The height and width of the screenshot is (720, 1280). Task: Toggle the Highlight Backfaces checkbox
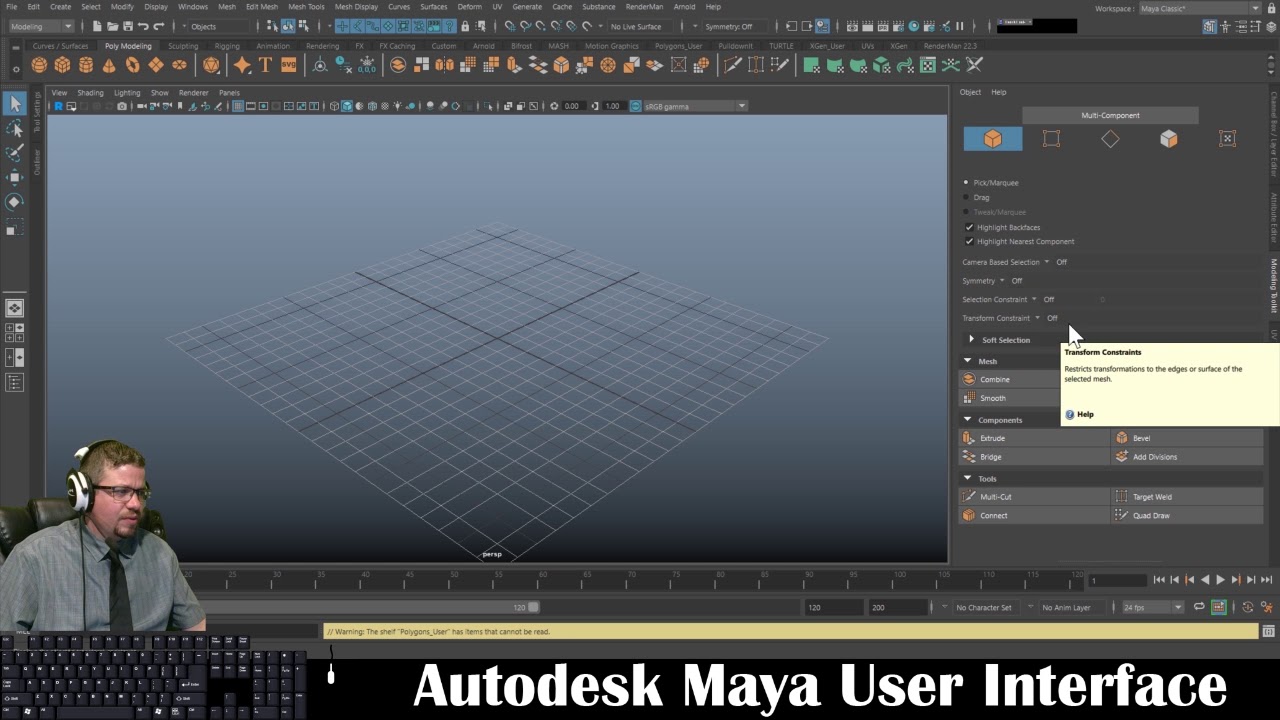[x=969, y=227]
